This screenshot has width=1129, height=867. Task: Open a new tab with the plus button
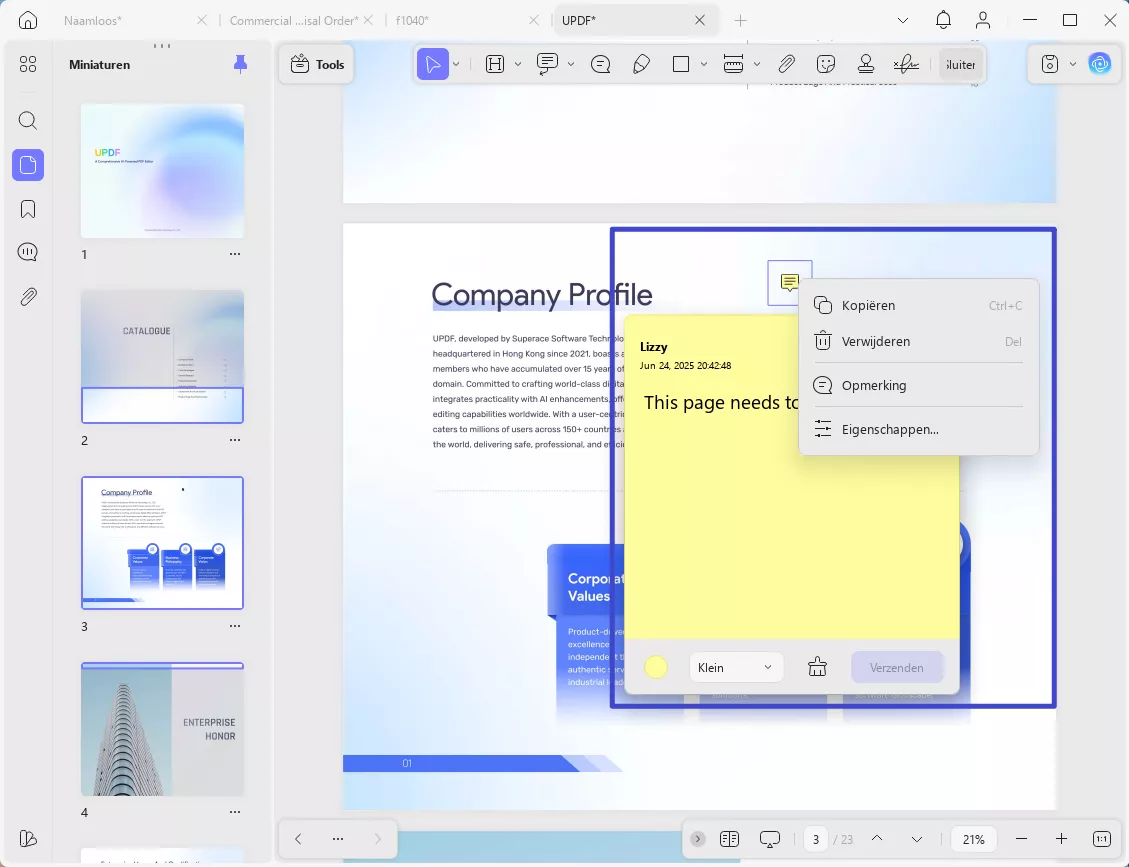[x=740, y=20]
